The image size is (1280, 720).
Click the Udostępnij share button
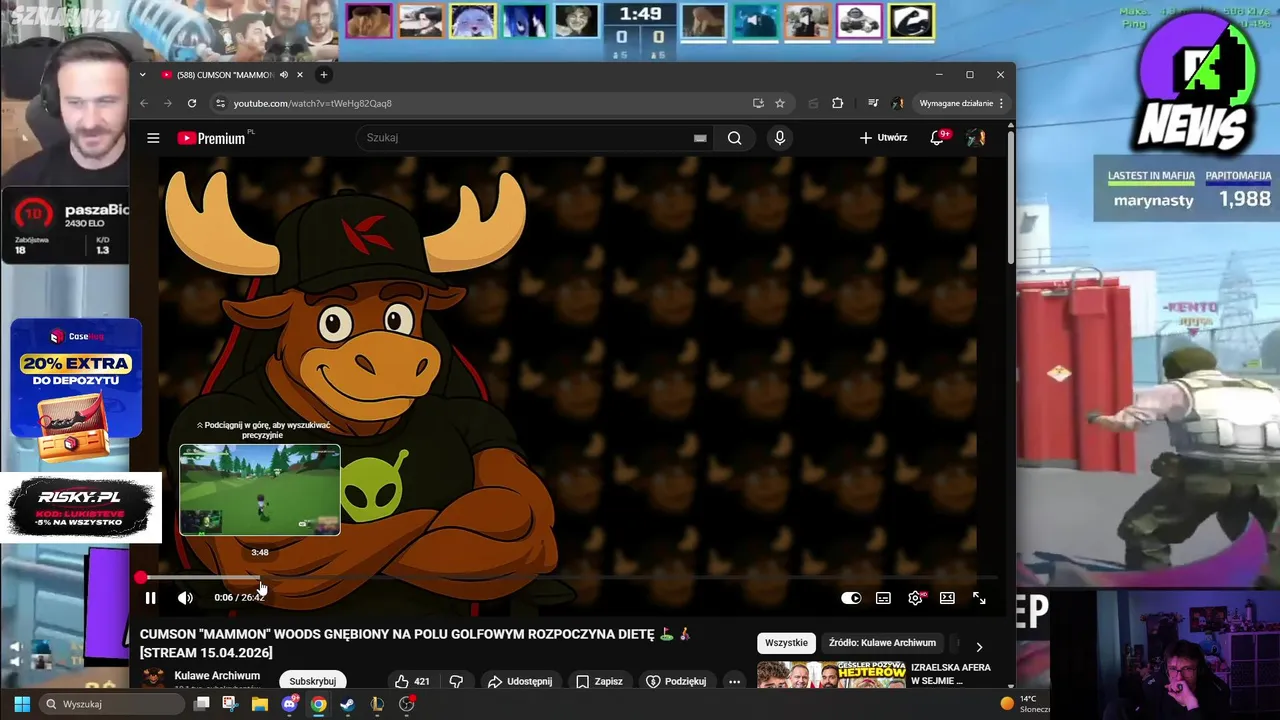pos(519,681)
